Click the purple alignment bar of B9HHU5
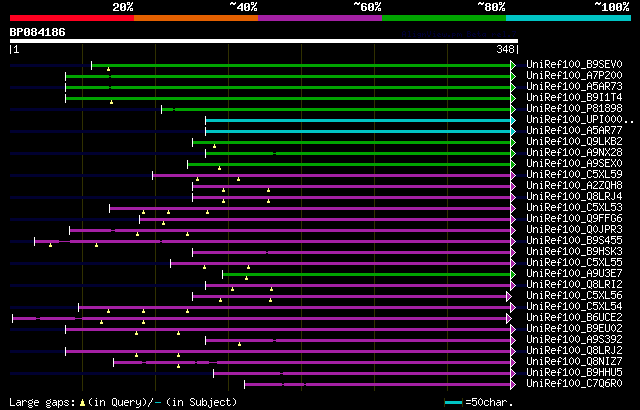640x410 pixels. 362,374
